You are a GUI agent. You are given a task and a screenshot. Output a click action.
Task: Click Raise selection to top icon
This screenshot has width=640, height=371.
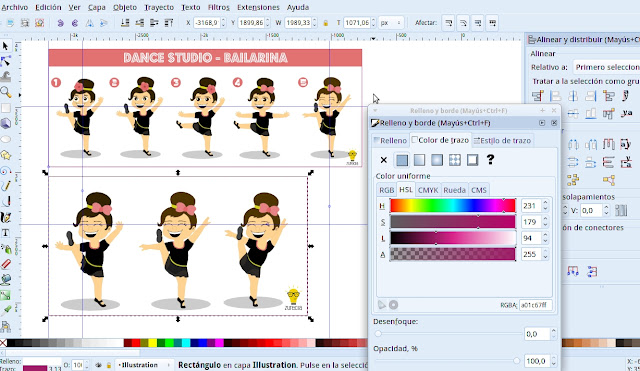(x=169, y=23)
